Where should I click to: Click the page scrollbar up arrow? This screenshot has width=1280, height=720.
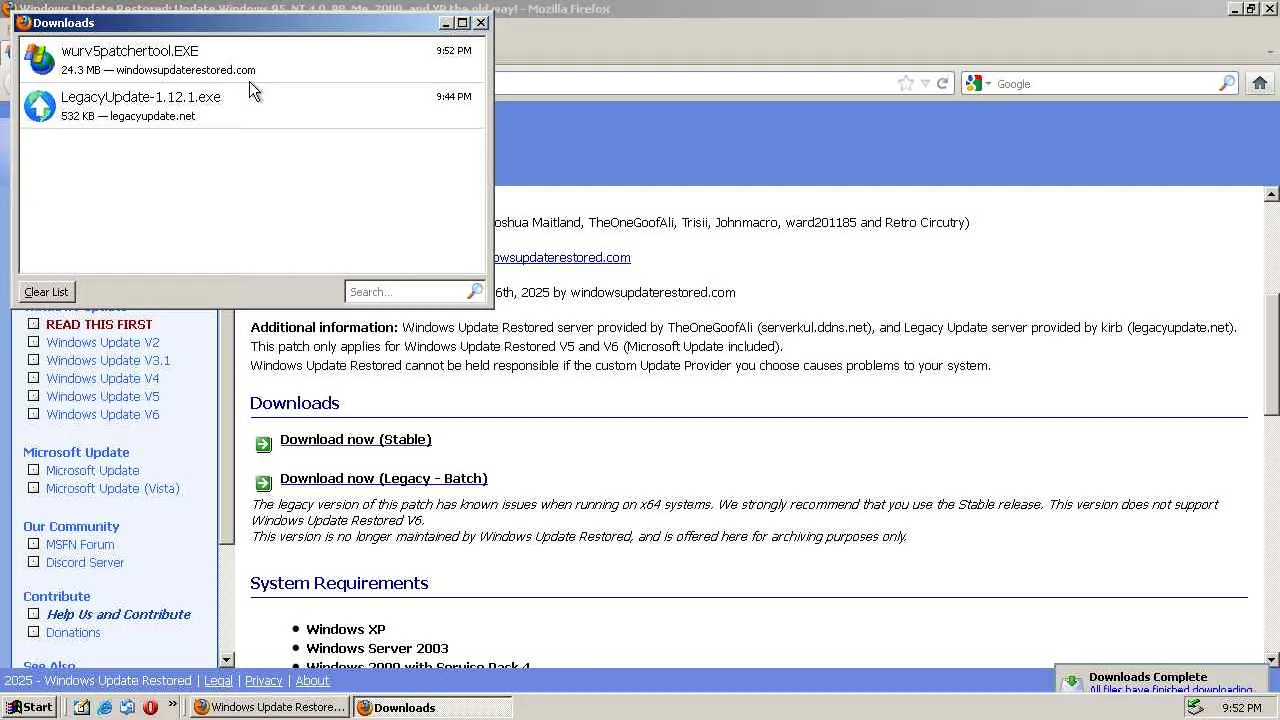pyautogui.click(x=1272, y=194)
